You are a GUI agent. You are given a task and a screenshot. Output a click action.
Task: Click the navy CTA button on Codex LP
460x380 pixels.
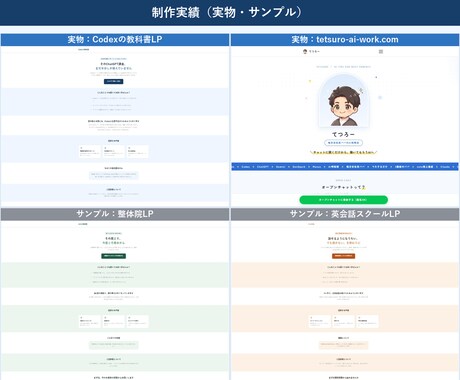pyautogui.click(x=114, y=81)
